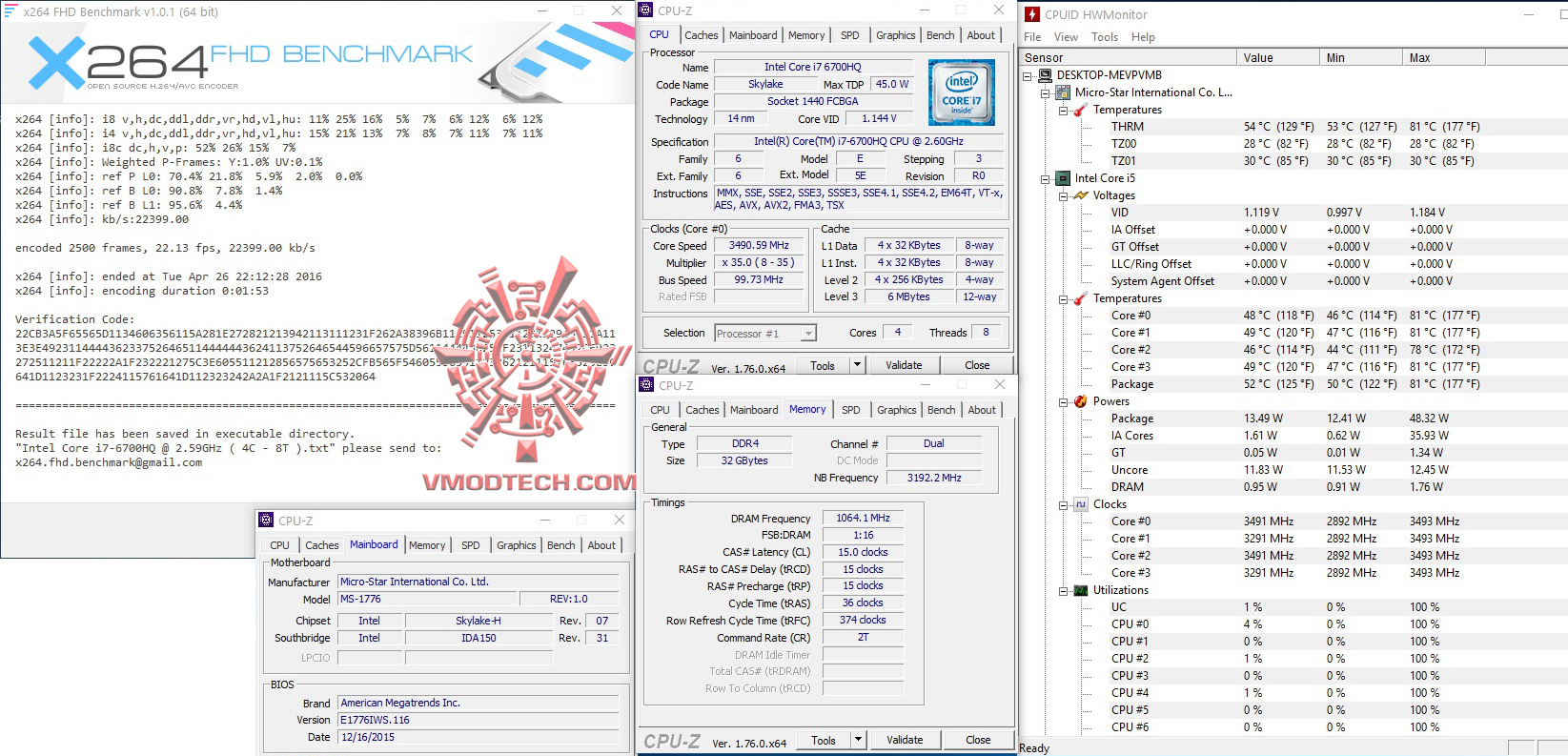Select the IA Cores power row
The image size is (1568, 756).
[x=1294, y=436]
